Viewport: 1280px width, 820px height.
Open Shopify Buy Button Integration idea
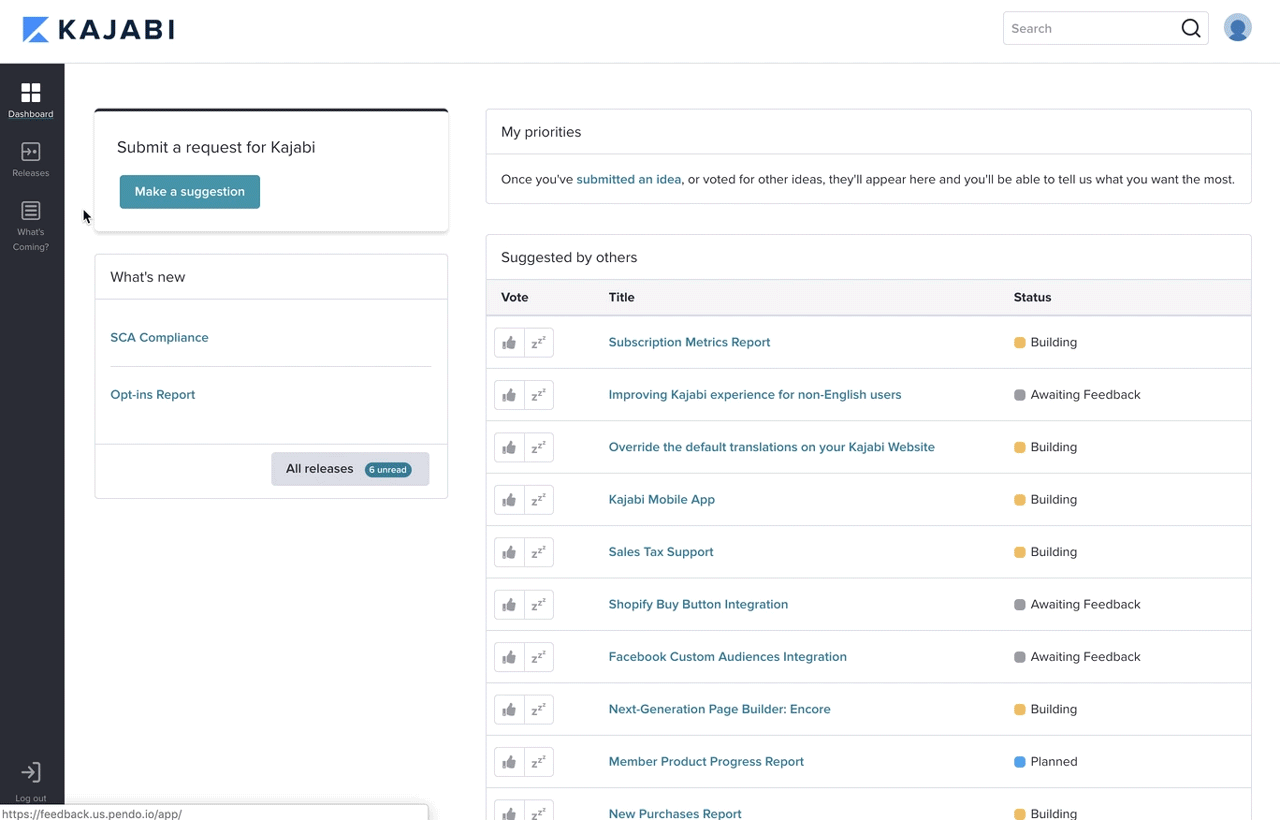coord(698,605)
